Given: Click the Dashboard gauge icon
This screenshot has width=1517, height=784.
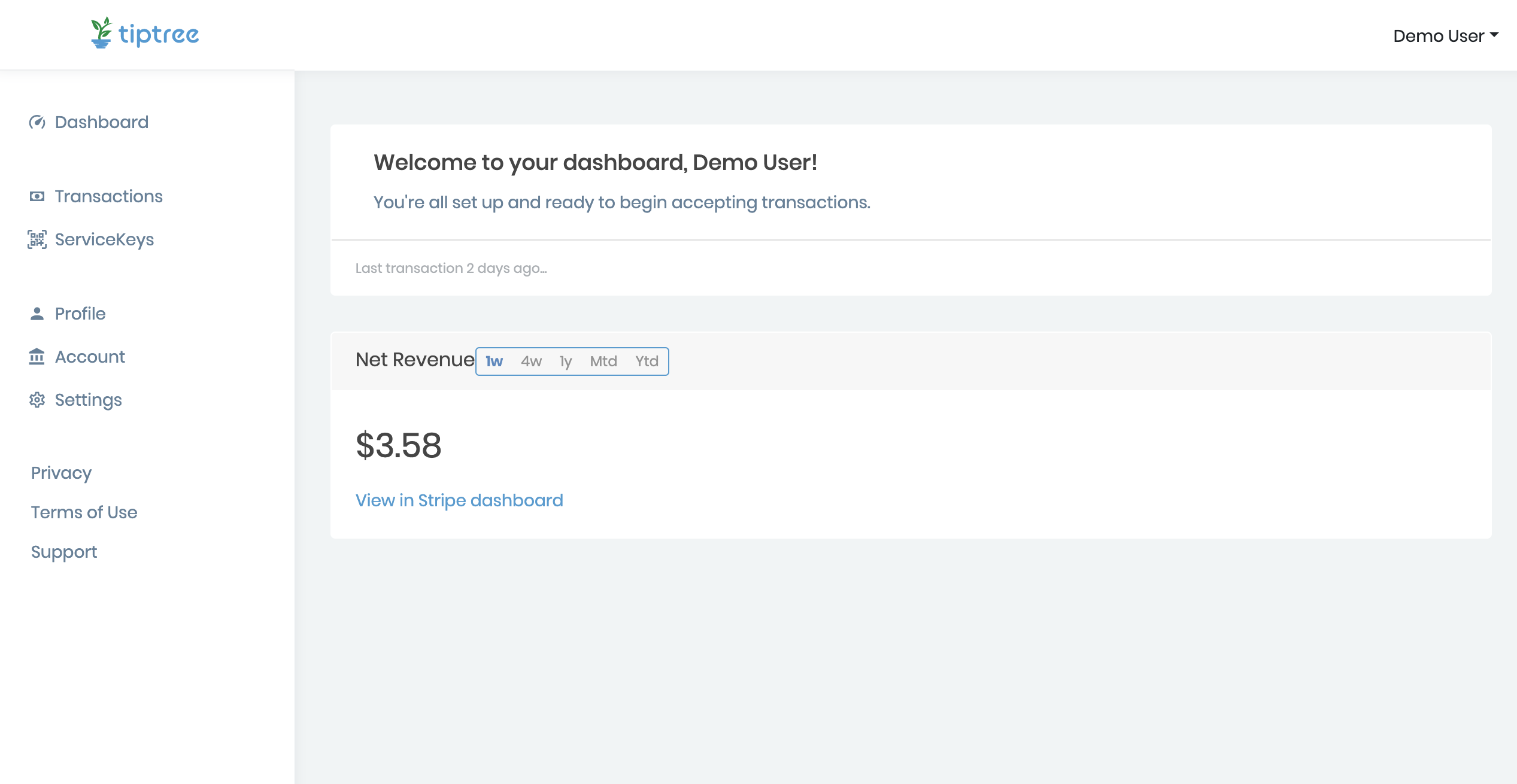Looking at the screenshot, I should coord(37,122).
